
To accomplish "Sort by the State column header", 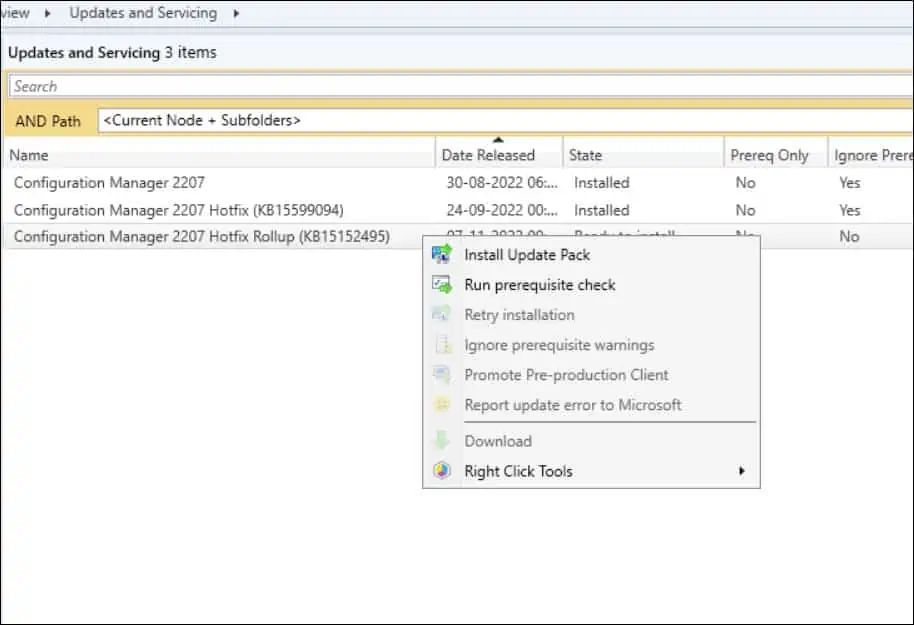I will pyautogui.click(x=644, y=155).
